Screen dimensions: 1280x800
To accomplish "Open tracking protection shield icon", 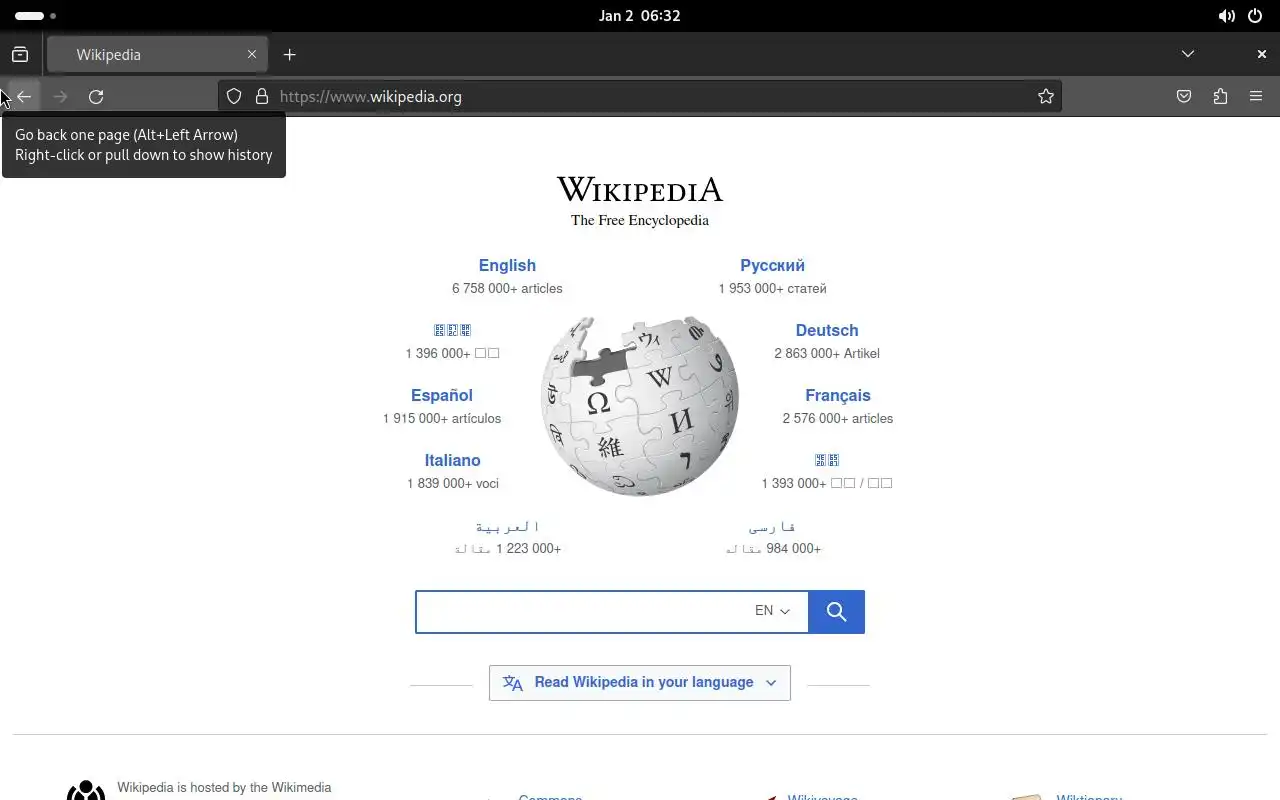I will pyautogui.click(x=234, y=96).
